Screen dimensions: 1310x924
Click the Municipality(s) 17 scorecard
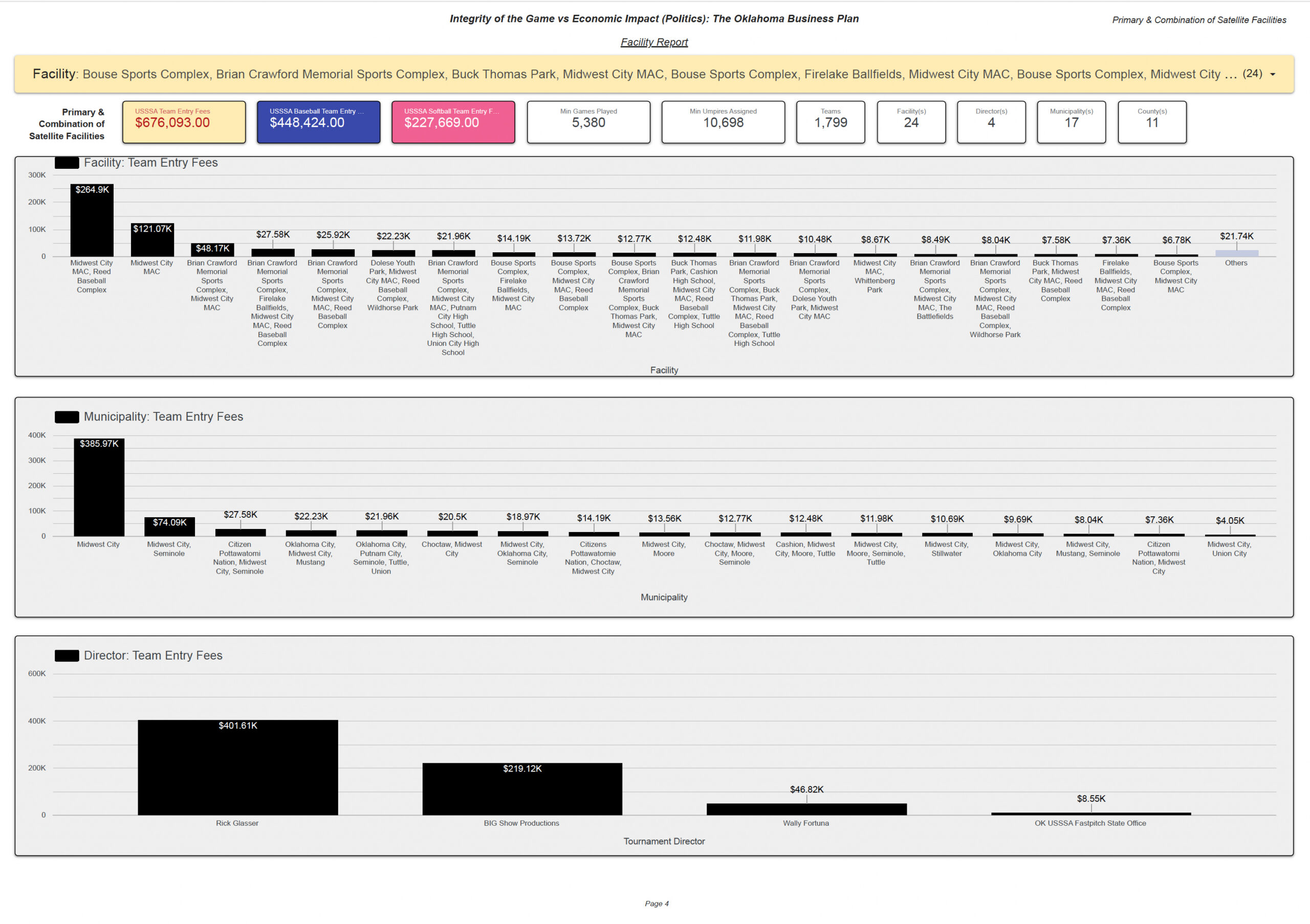[x=1071, y=122]
